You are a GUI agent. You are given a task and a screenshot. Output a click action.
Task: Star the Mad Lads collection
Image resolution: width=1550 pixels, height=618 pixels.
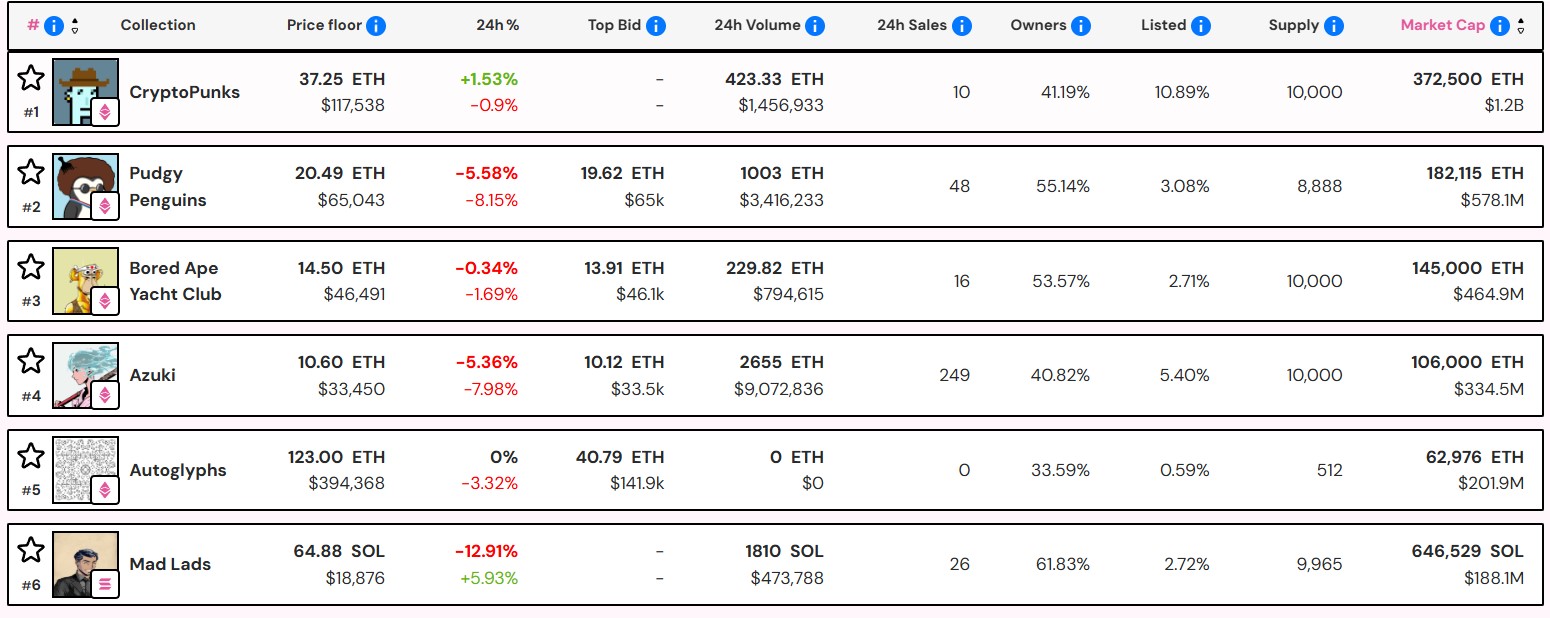31,550
